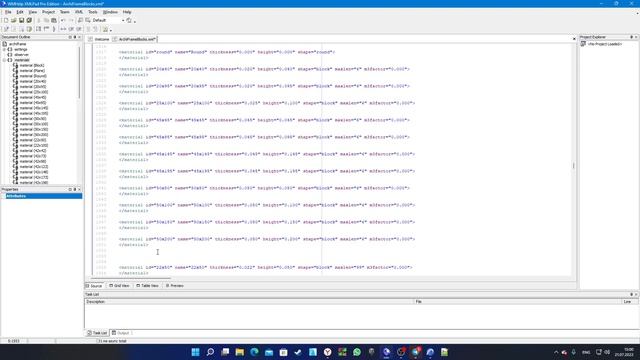Open the XML menu
Image resolution: width=640 pixels, height=360 pixels.
point(79,12)
